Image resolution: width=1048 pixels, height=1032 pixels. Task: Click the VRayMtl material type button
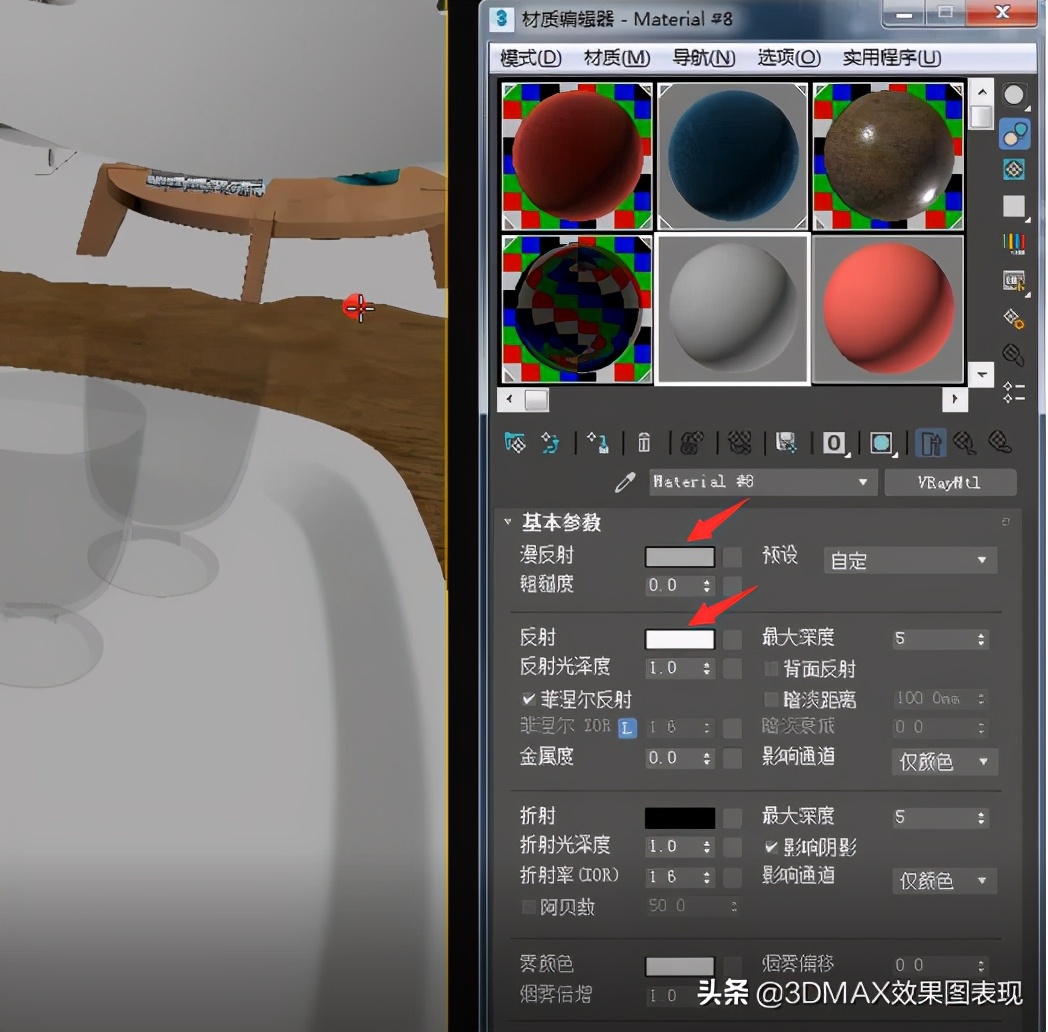(950, 482)
